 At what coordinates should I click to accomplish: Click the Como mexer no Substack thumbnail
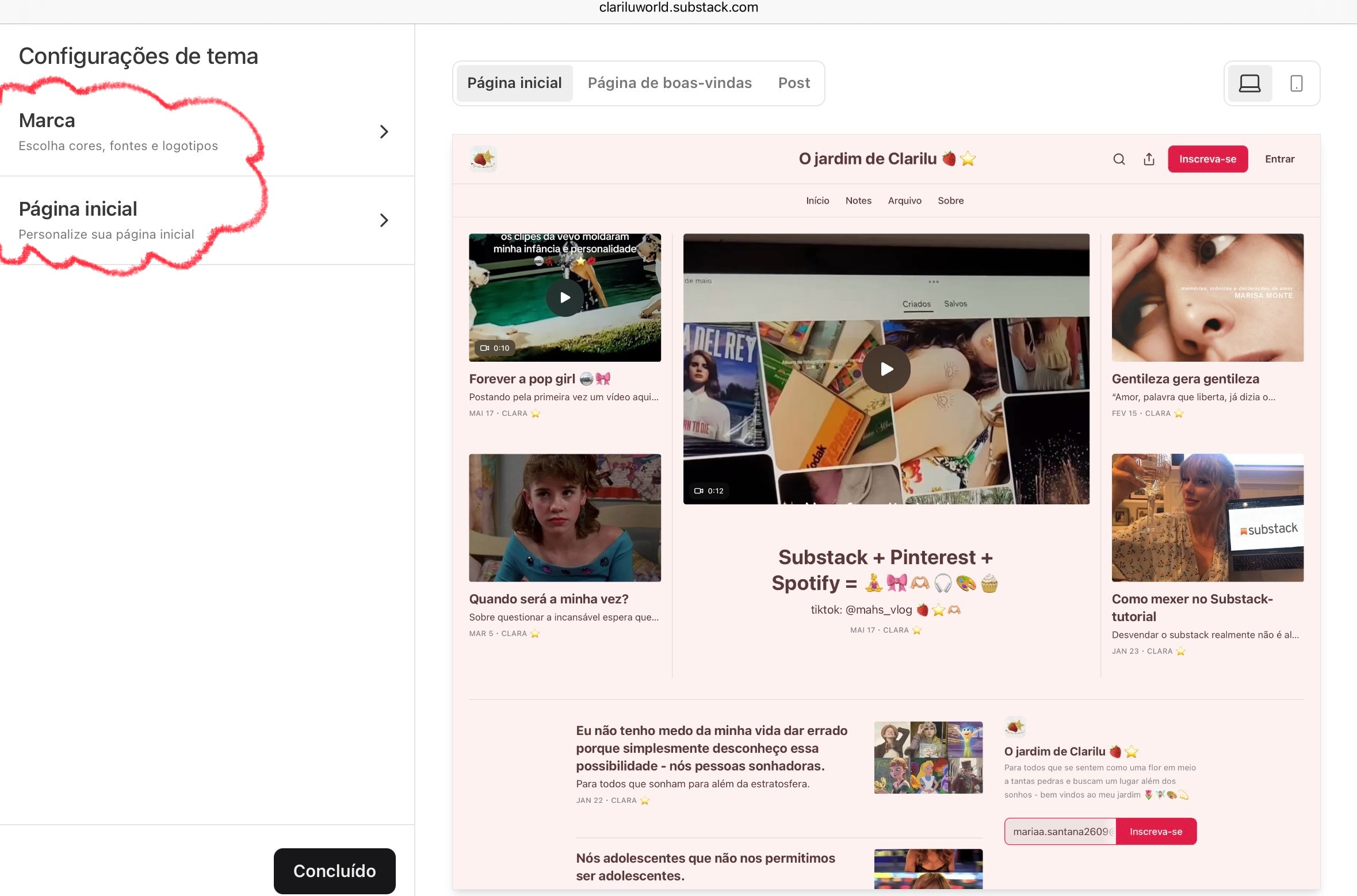tap(1207, 518)
